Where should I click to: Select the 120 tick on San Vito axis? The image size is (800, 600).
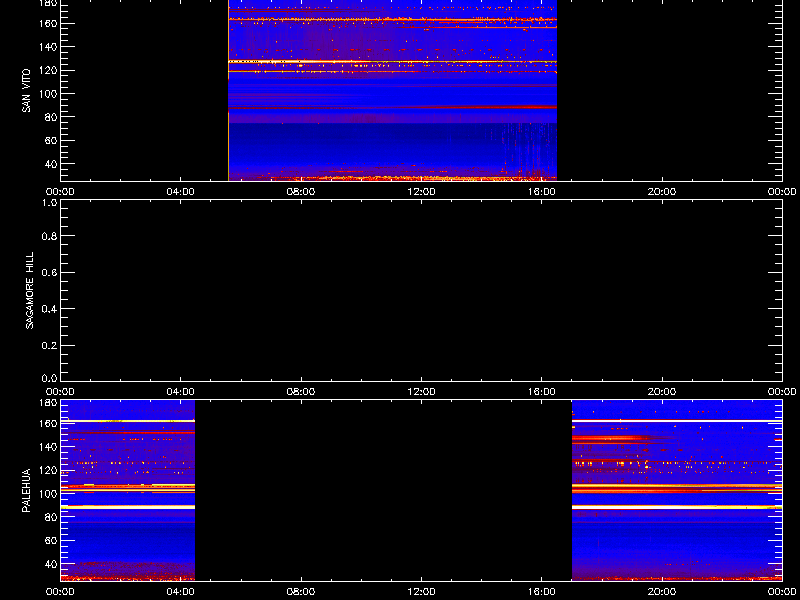(48, 70)
